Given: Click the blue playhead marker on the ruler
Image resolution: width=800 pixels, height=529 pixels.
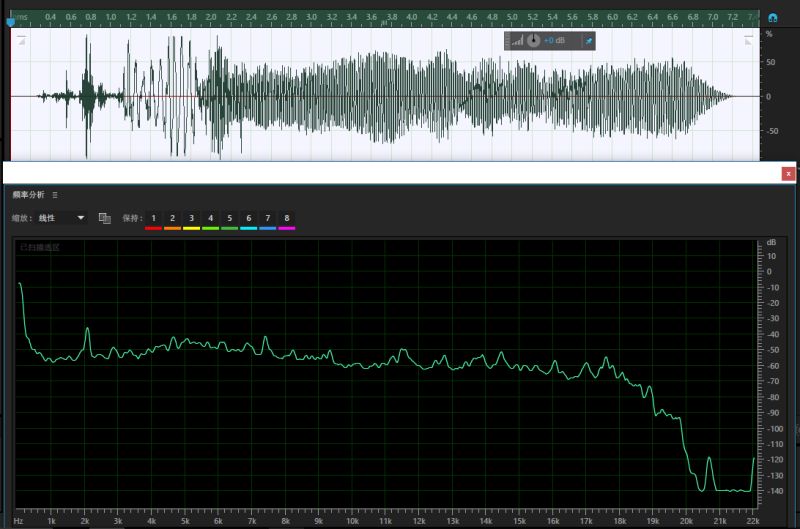Looking at the screenshot, I should tap(11, 22).
